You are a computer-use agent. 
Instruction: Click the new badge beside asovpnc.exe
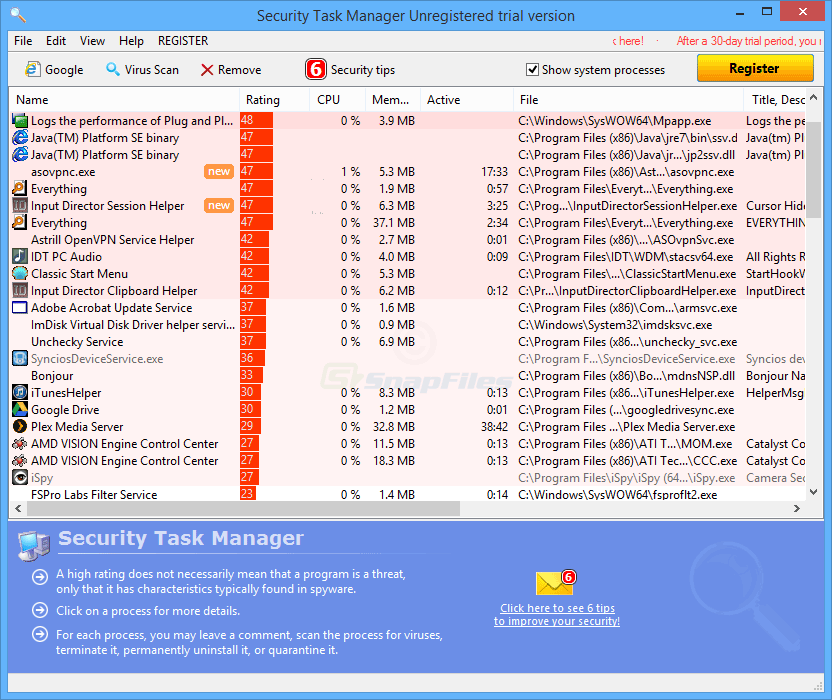click(x=219, y=171)
